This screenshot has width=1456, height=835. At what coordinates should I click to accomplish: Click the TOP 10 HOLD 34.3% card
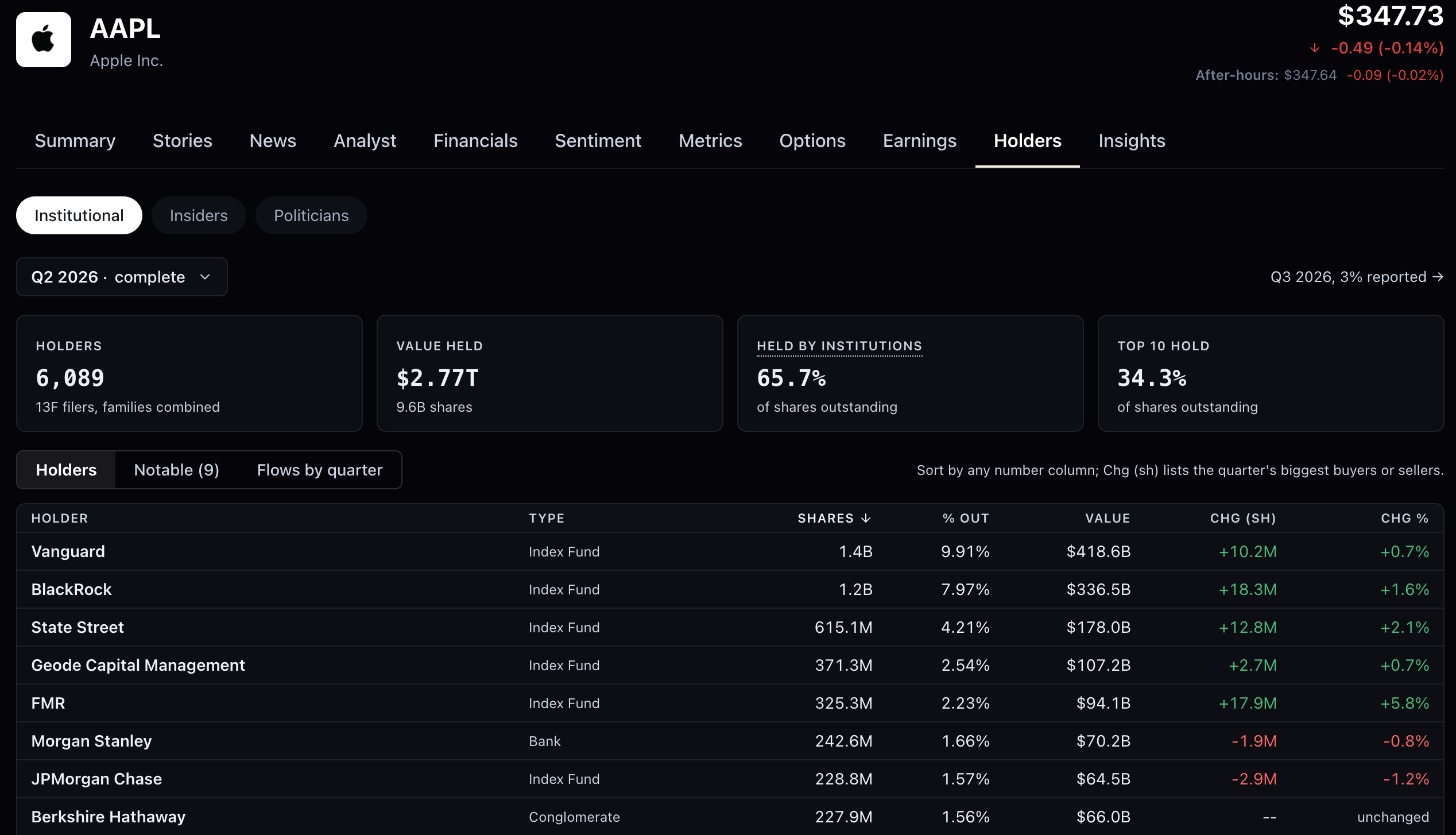[x=1271, y=374]
